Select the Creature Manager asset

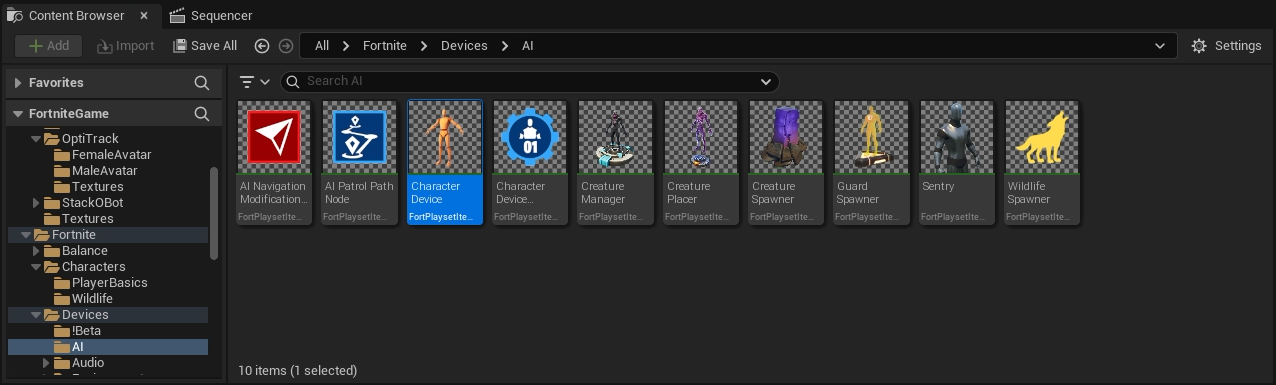tap(615, 161)
